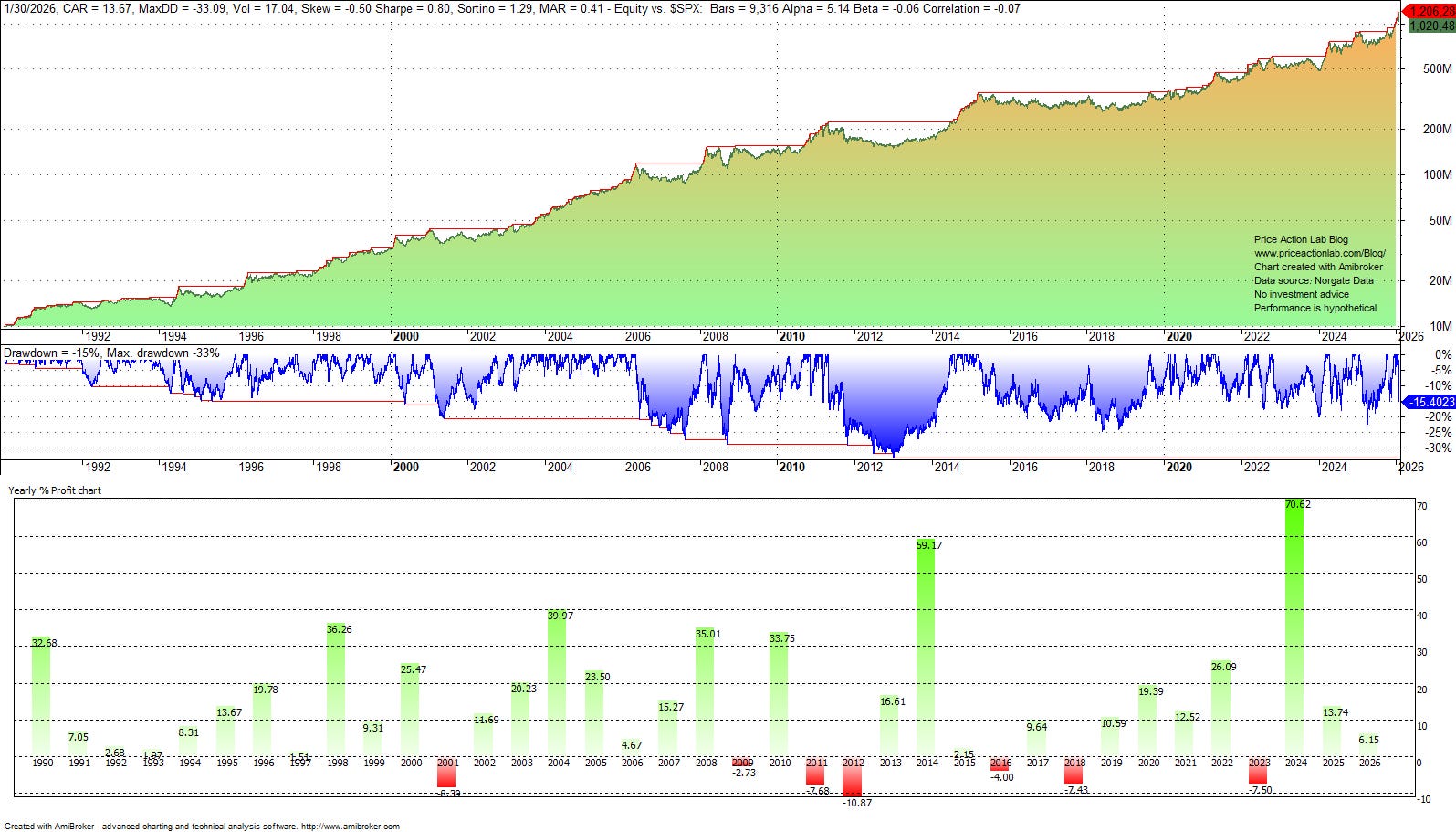Click the 1990 label in yearly profit chart
This screenshot has height=832, width=1456.
pos(42,762)
